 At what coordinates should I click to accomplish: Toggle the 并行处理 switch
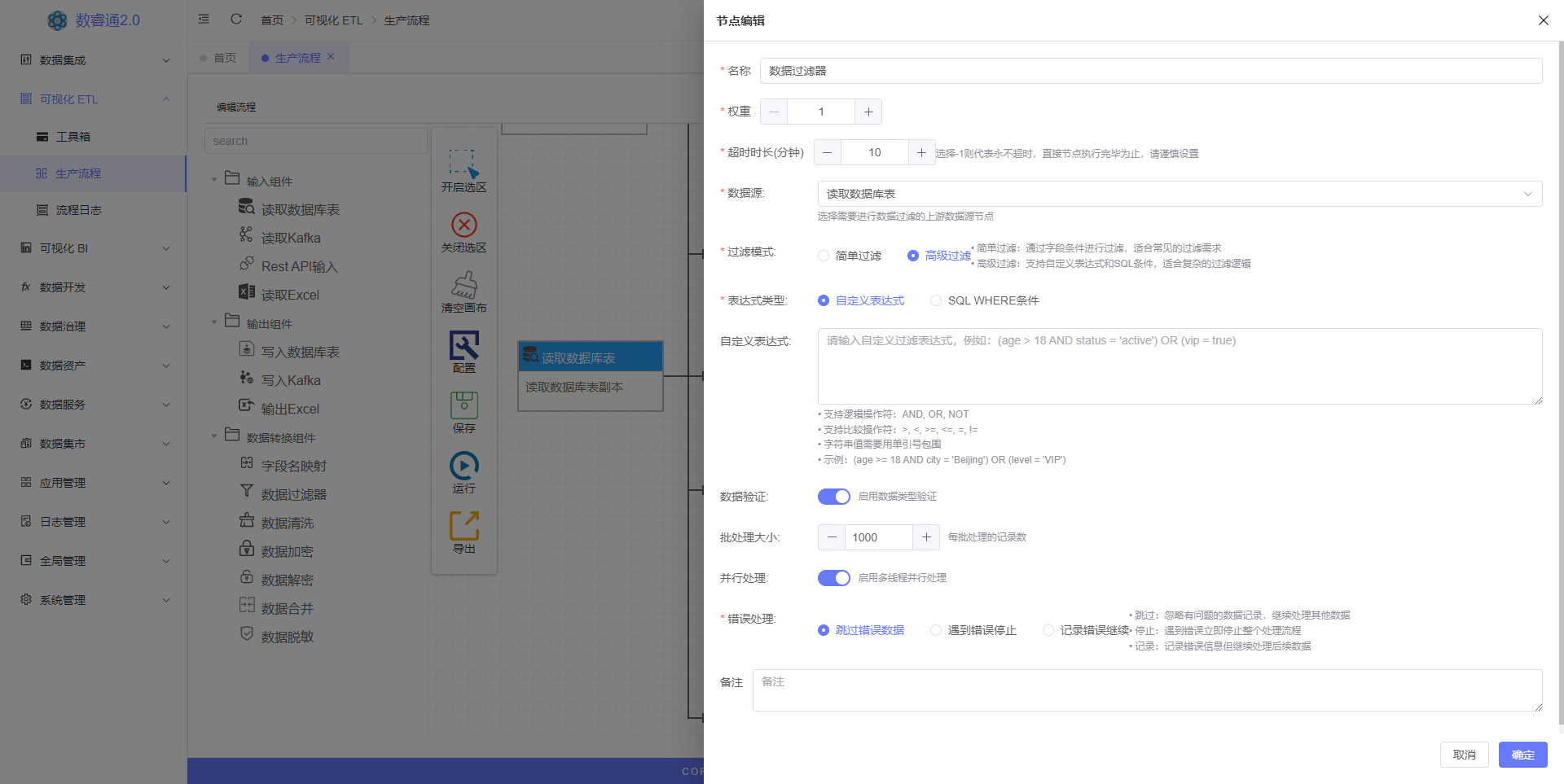pos(834,578)
